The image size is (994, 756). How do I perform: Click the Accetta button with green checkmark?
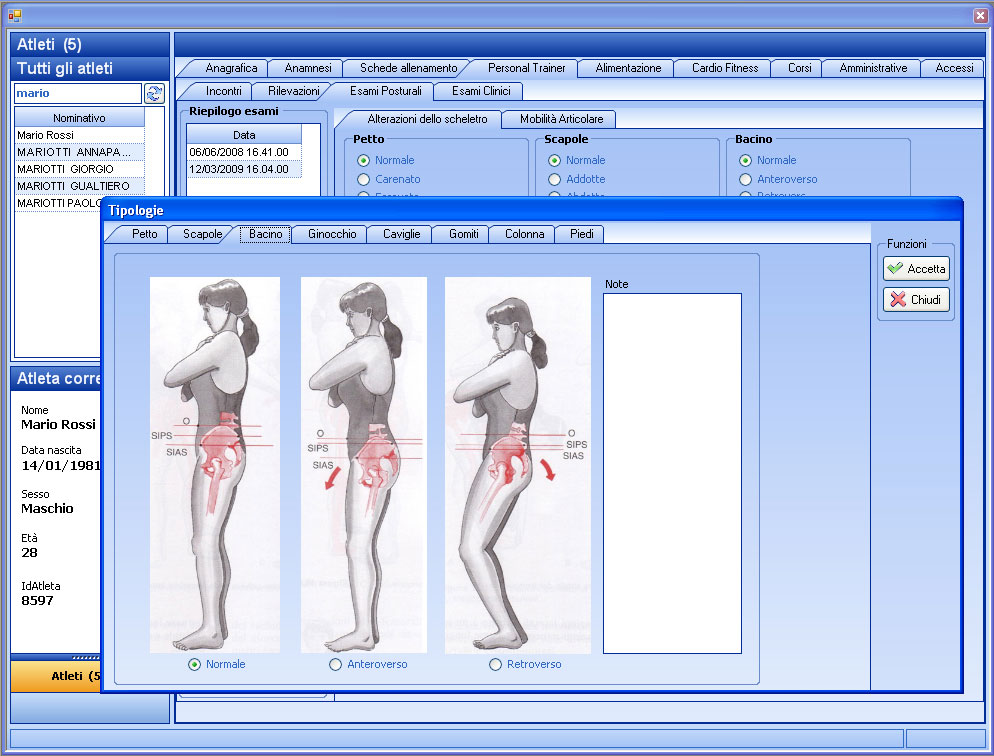pos(916,269)
